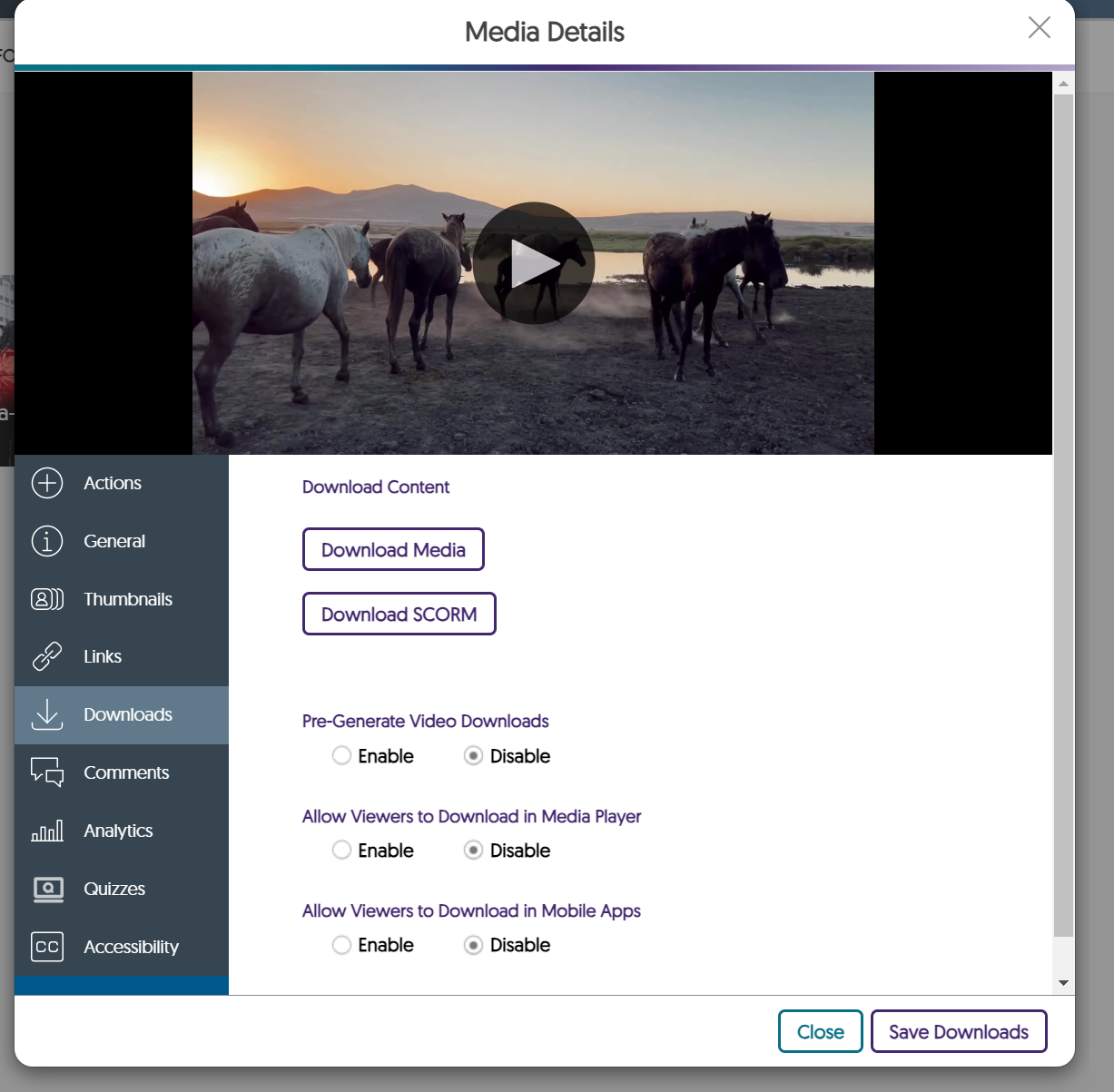Viewport: 1114px width, 1092px height.
Task: Click the Downloads arrow icon
Action: tap(47, 714)
